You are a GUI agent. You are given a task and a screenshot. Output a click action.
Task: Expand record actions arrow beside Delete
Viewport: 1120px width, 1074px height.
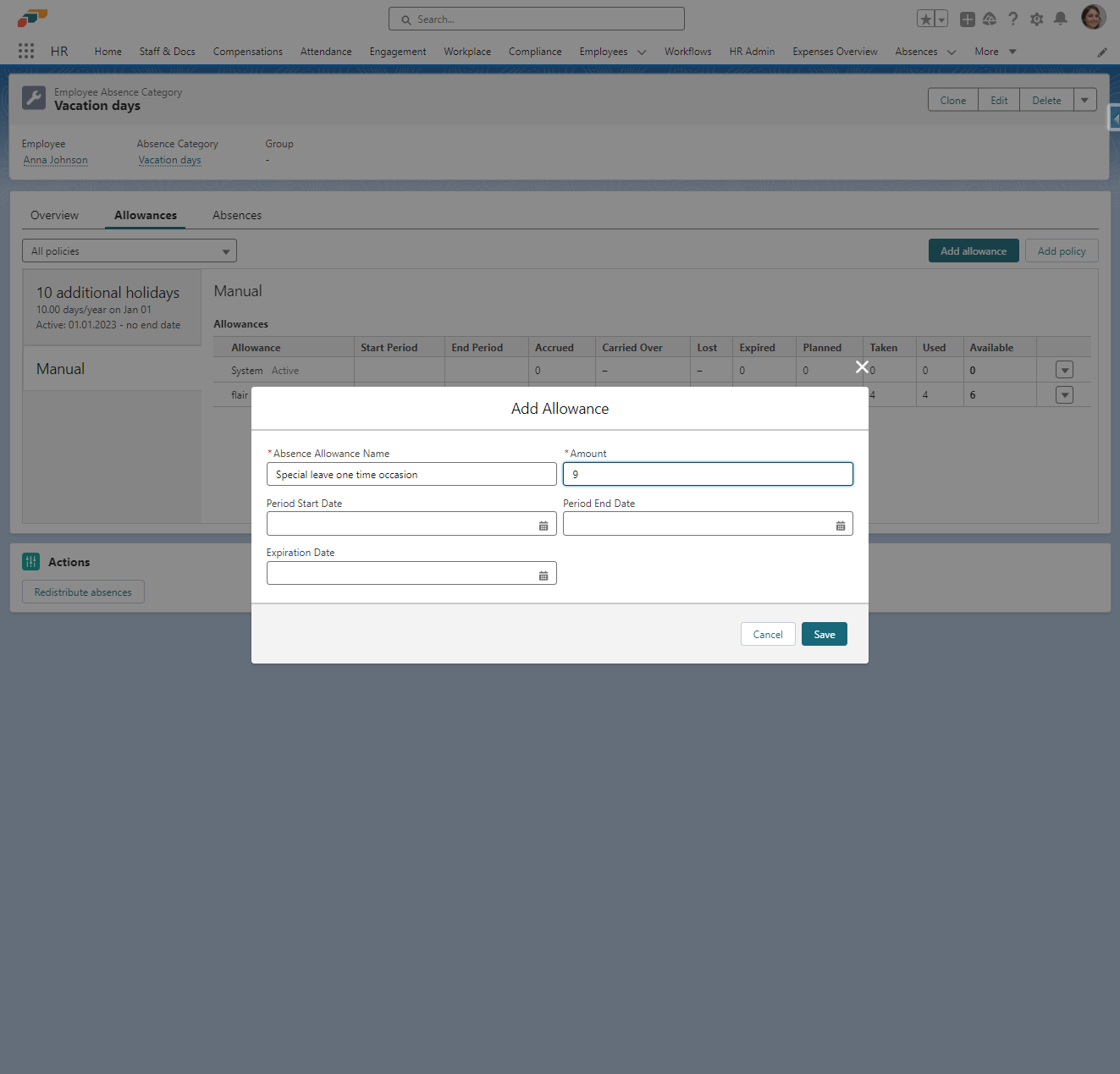1084,100
